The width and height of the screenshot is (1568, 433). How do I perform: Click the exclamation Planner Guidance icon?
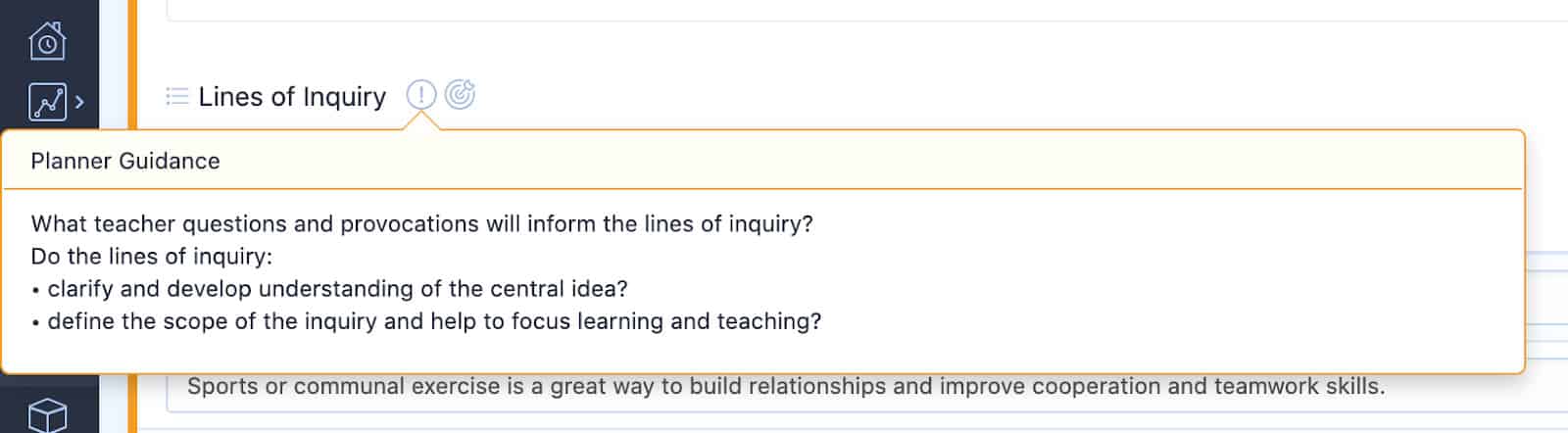tap(420, 95)
